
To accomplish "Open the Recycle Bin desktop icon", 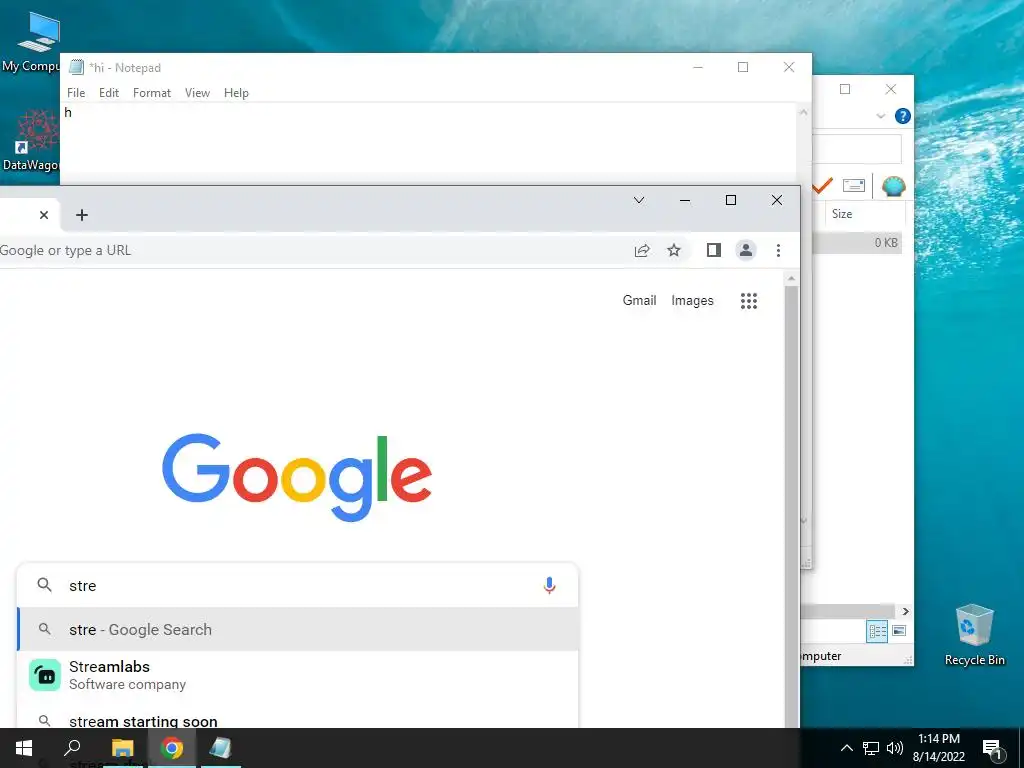I will coord(974,635).
